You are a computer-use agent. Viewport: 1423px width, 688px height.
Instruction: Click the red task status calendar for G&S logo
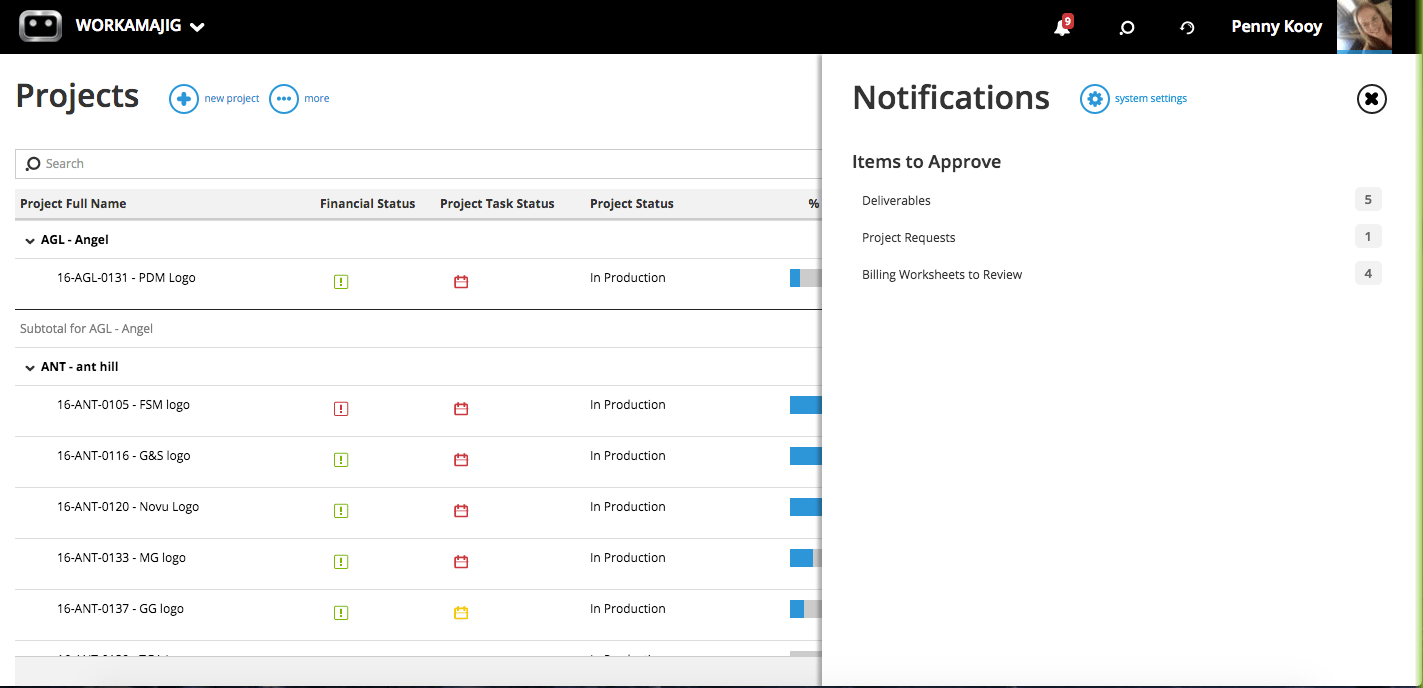coord(461,459)
